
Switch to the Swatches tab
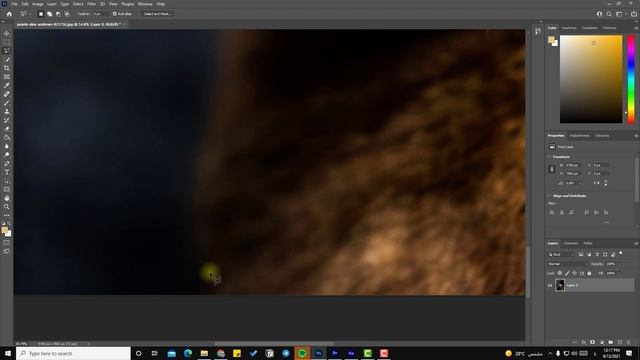(569, 28)
